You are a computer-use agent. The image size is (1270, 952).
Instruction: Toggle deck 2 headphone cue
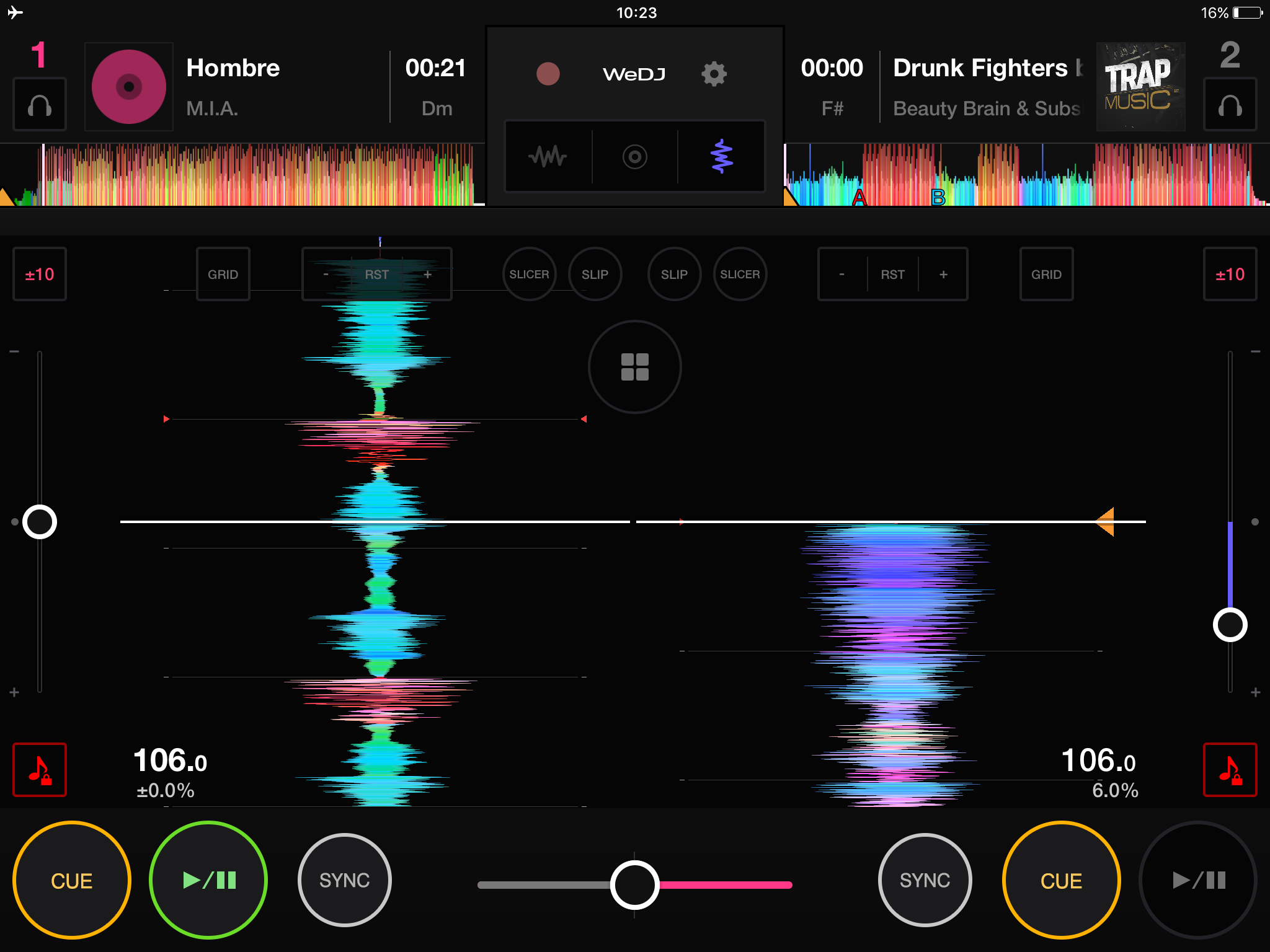tap(1230, 104)
